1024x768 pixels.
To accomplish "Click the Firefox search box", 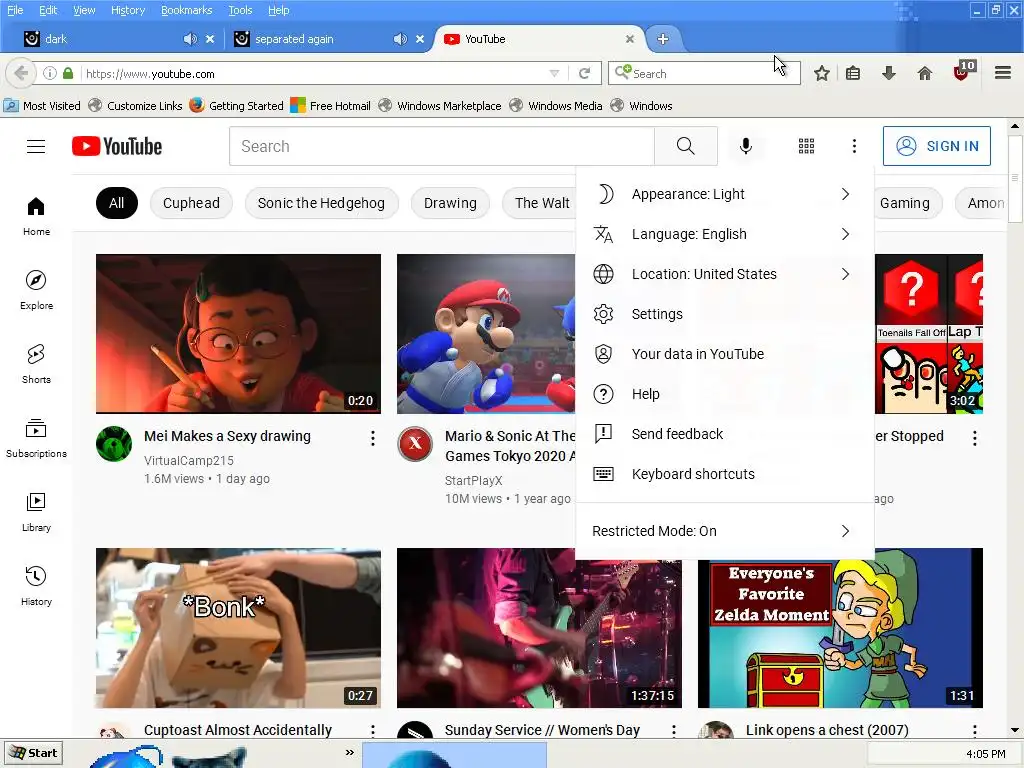I will click(704, 73).
